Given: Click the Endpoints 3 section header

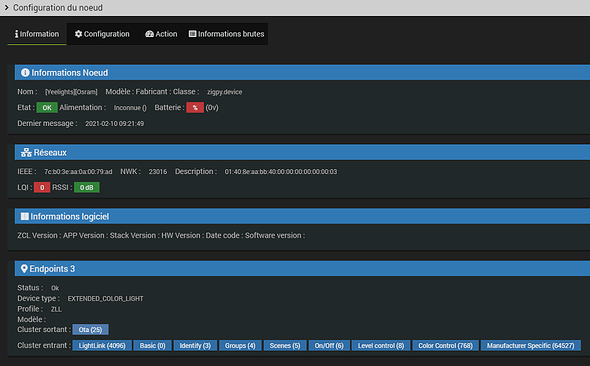Looking at the screenshot, I should pos(302,269).
